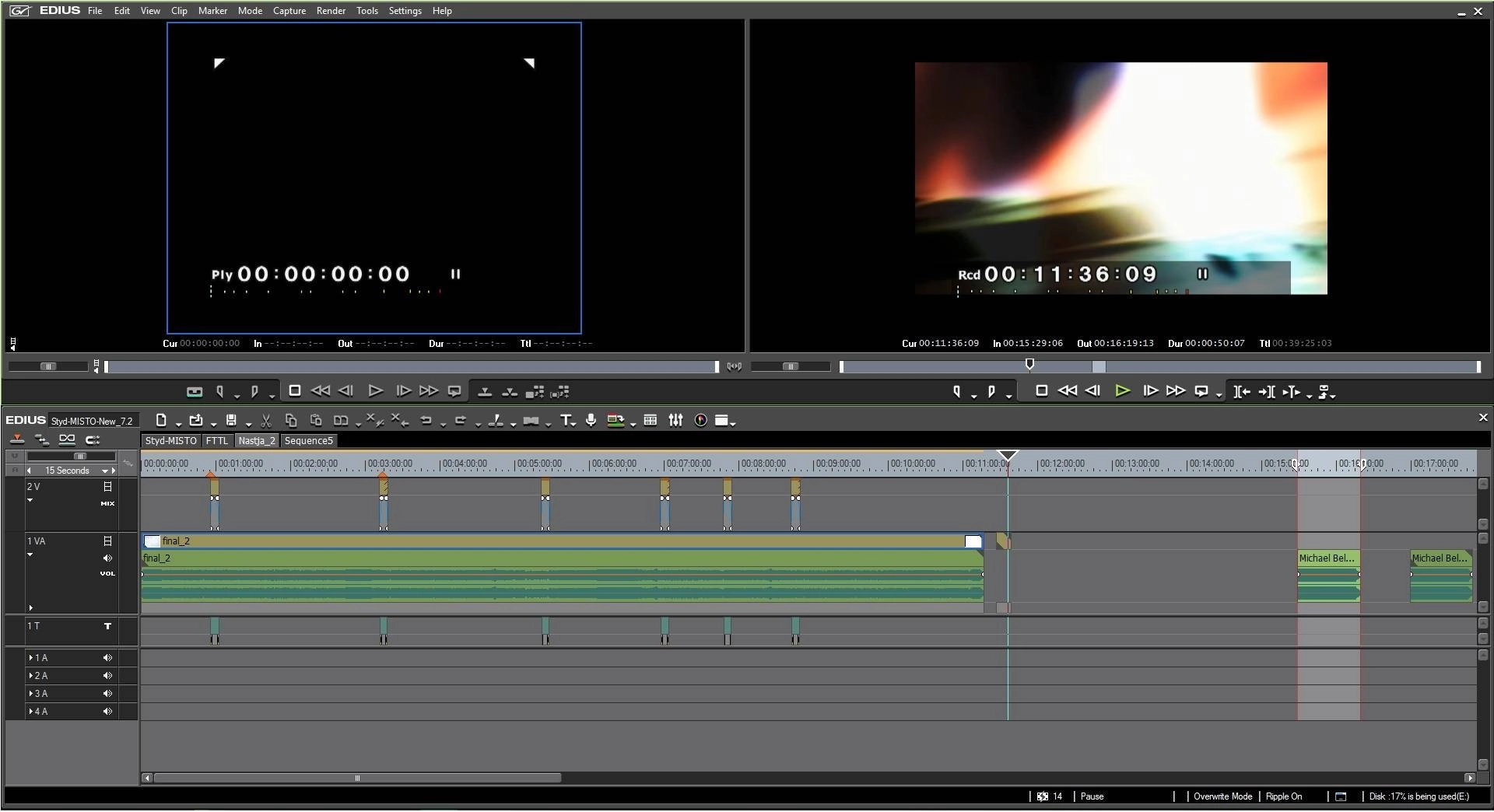Click the Add Cut Point icon
The image size is (1494, 812).
(x=495, y=420)
